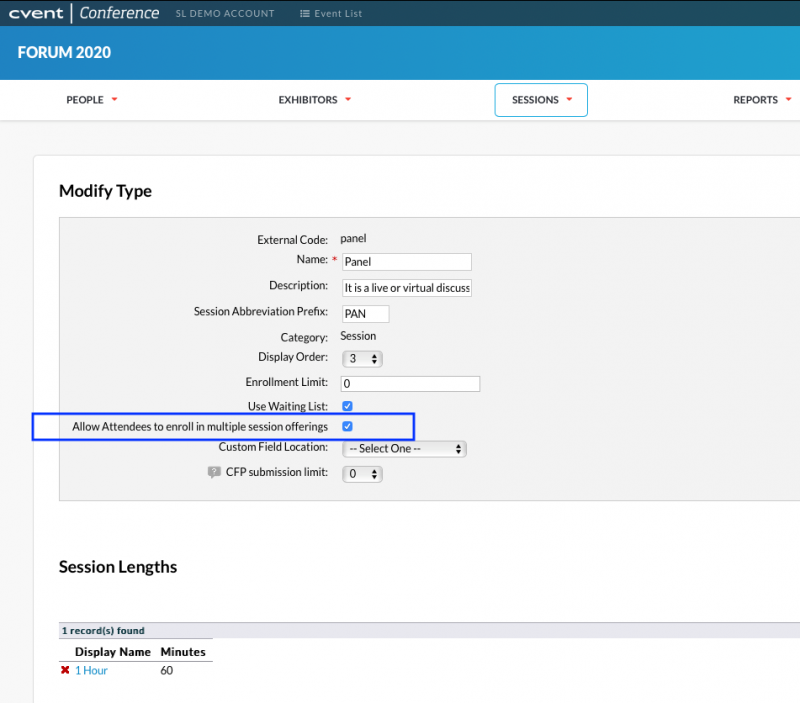Click the red arrow next to REPORTS
This screenshot has height=703, width=800.
pos(788,99)
